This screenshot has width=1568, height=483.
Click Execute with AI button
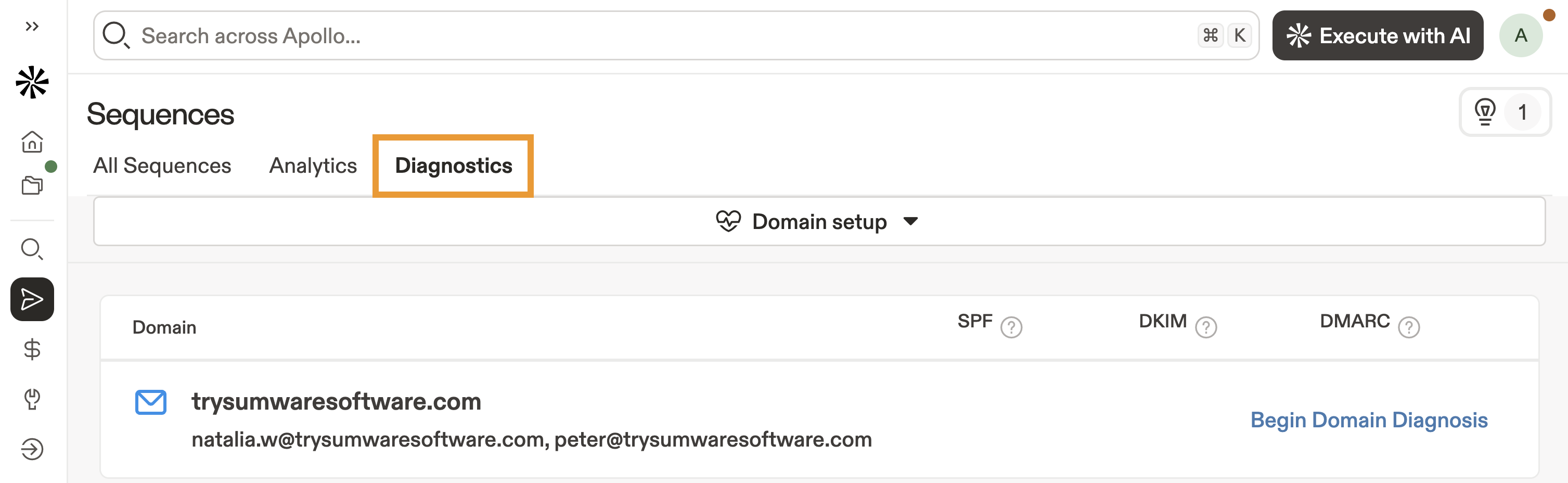(x=1378, y=36)
